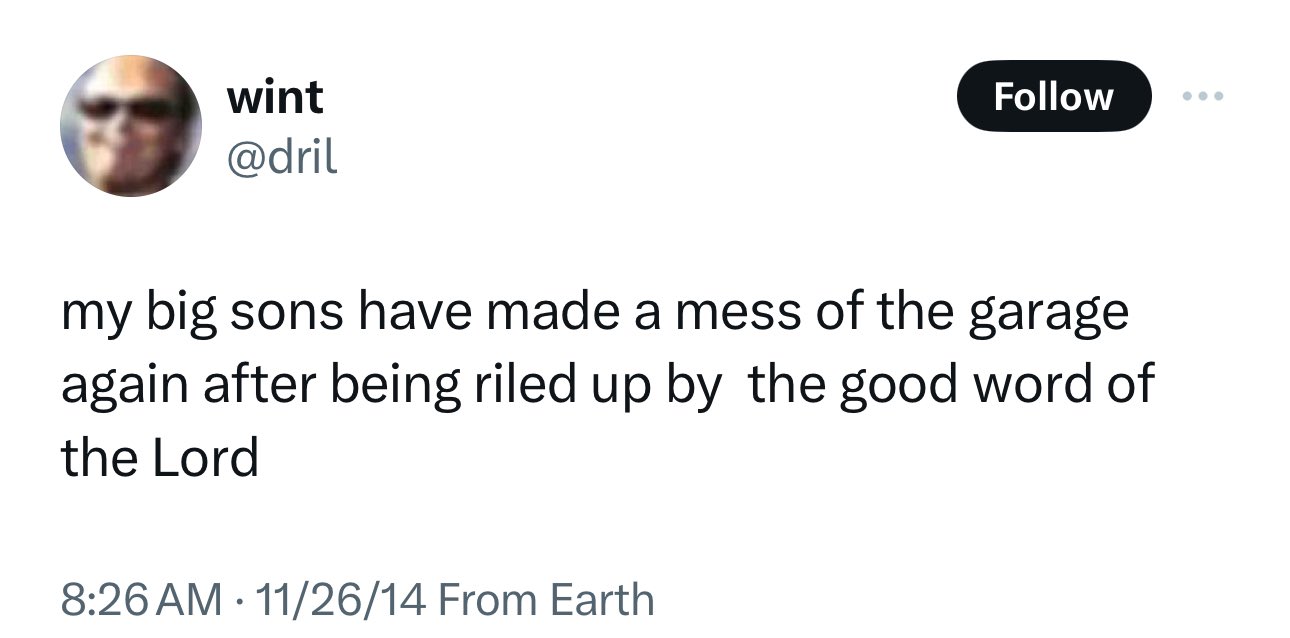Image resolution: width=1290 pixels, height=638 pixels.
Task: Click the 8:26 AM timestamp
Action: pos(141,599)
